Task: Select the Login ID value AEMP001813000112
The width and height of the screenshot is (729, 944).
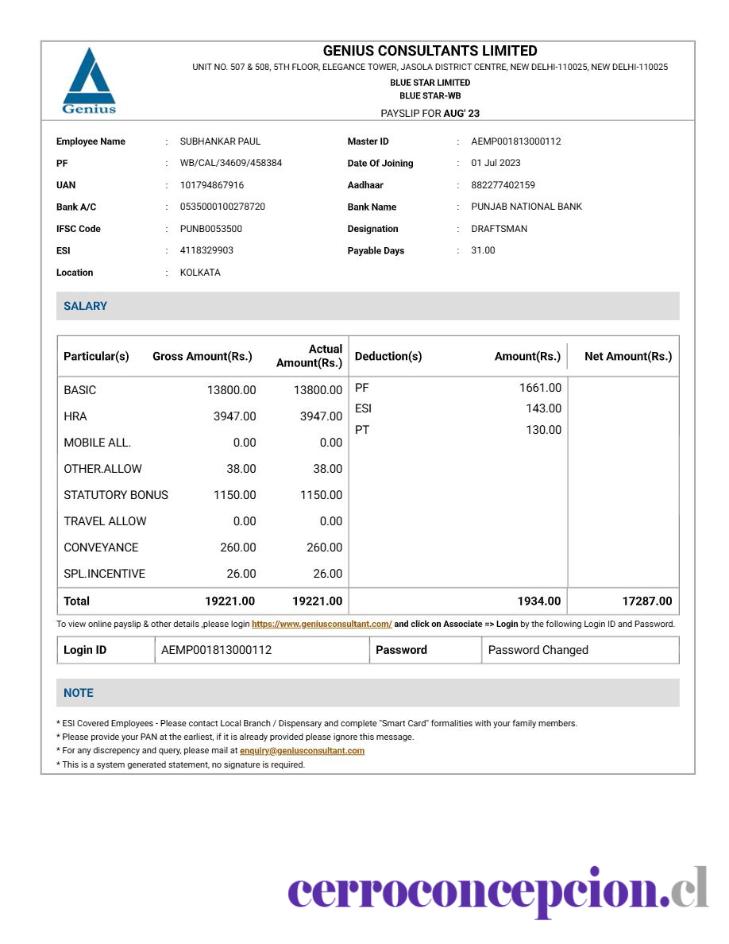Action: pos(216,650)
